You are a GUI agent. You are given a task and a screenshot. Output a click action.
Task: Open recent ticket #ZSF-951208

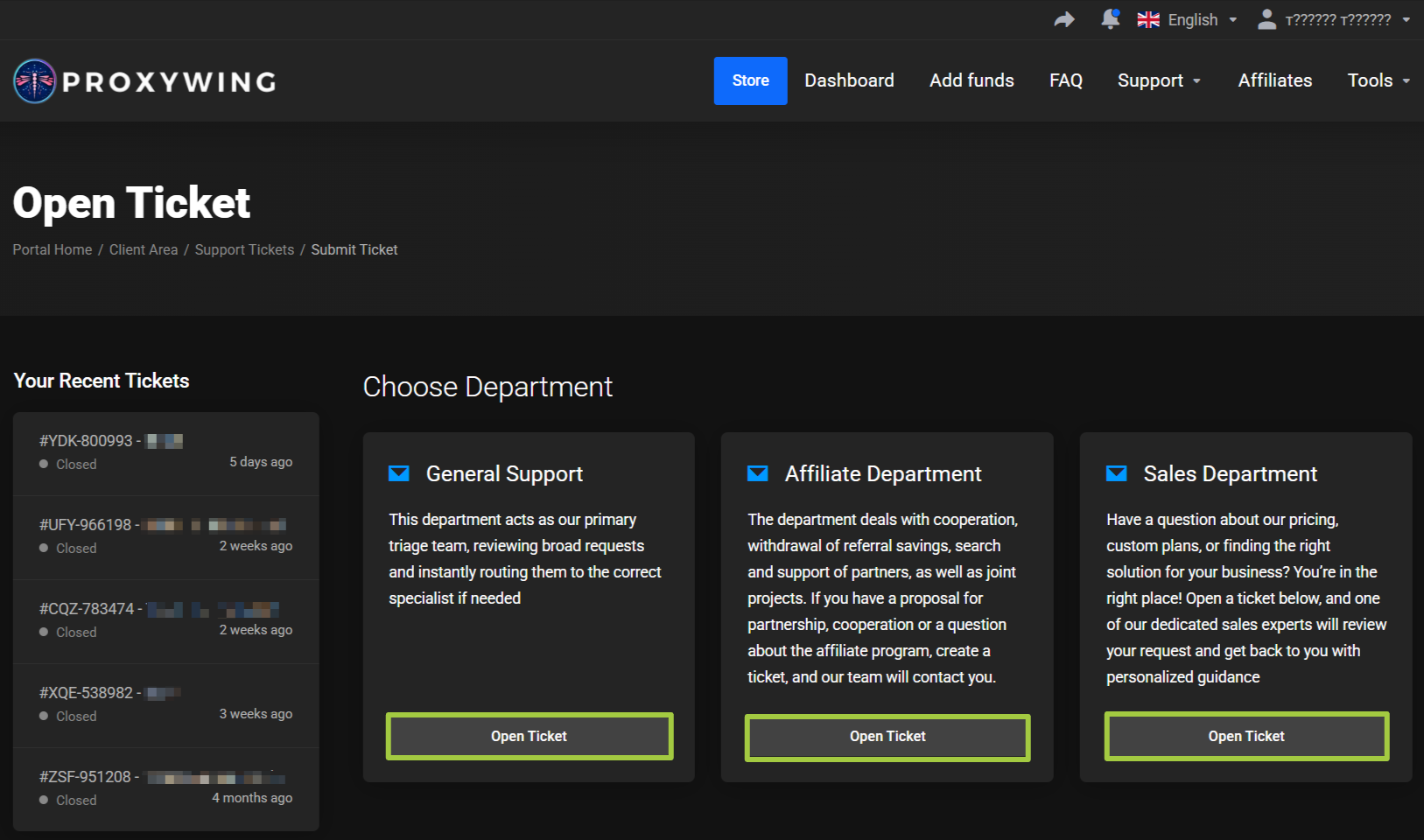pyautogui.click(x=166, y=788)
